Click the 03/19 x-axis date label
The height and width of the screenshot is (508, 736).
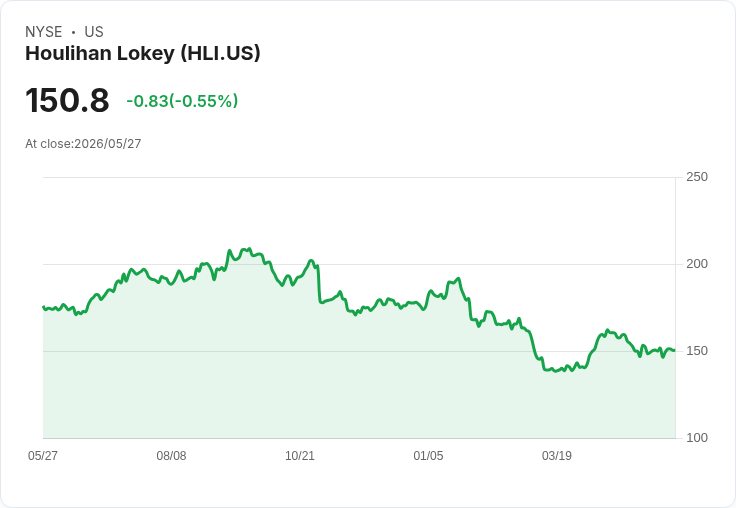557,456
